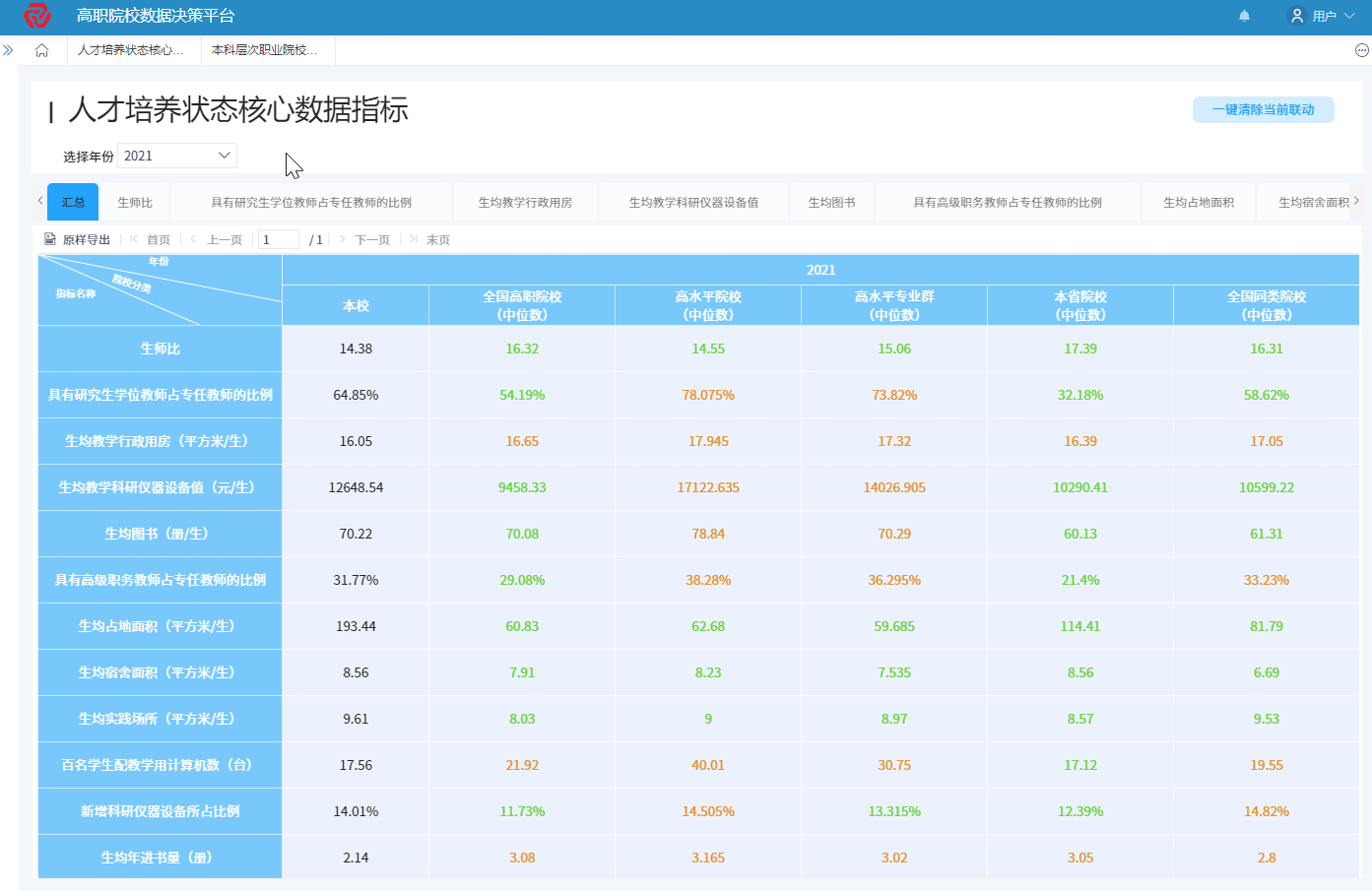Click the row header 生均年进书量（册）
The height and width of the screenshot is (891, 1372).
click(159, 857)
